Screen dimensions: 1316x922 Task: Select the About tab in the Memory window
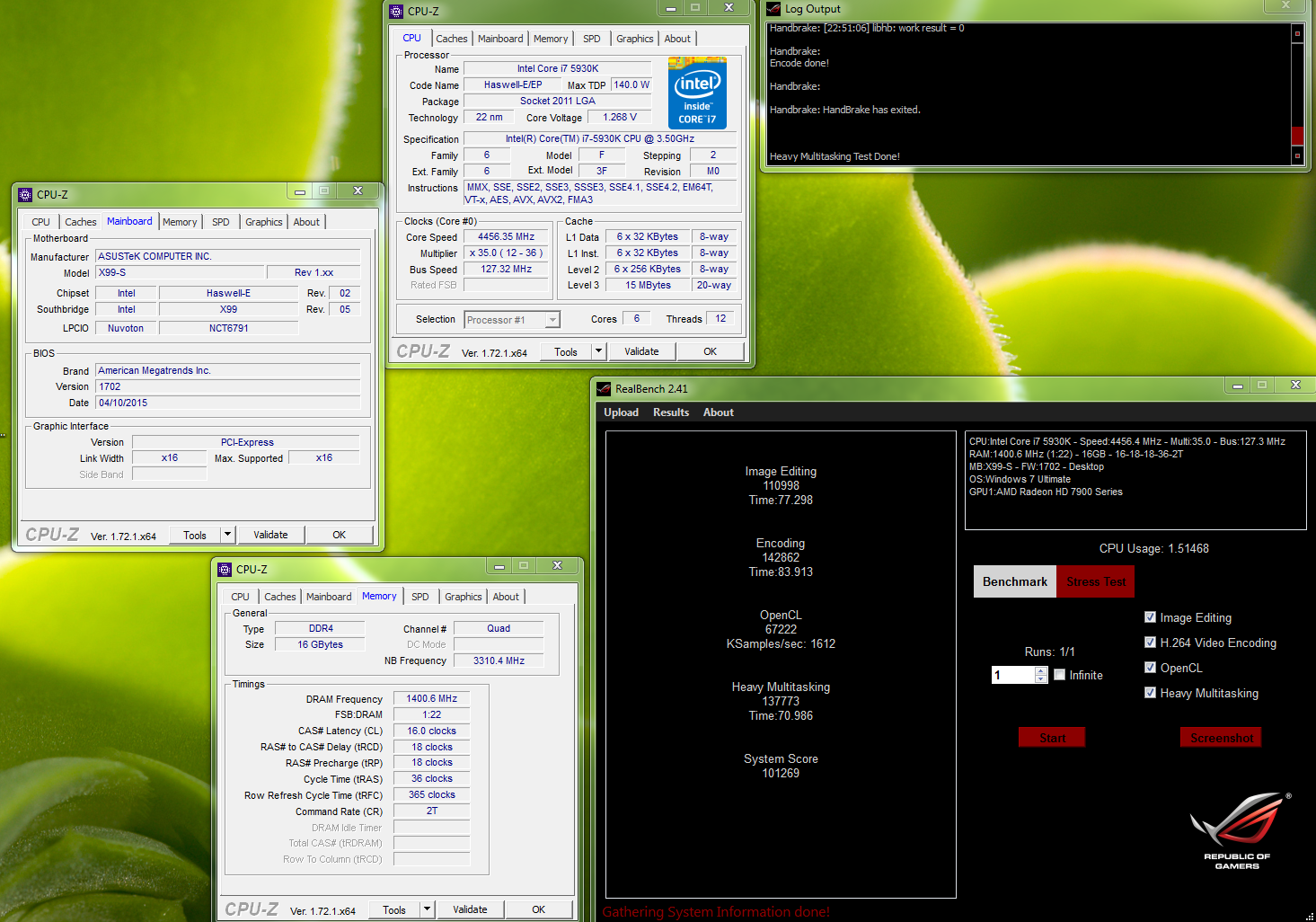506,597
